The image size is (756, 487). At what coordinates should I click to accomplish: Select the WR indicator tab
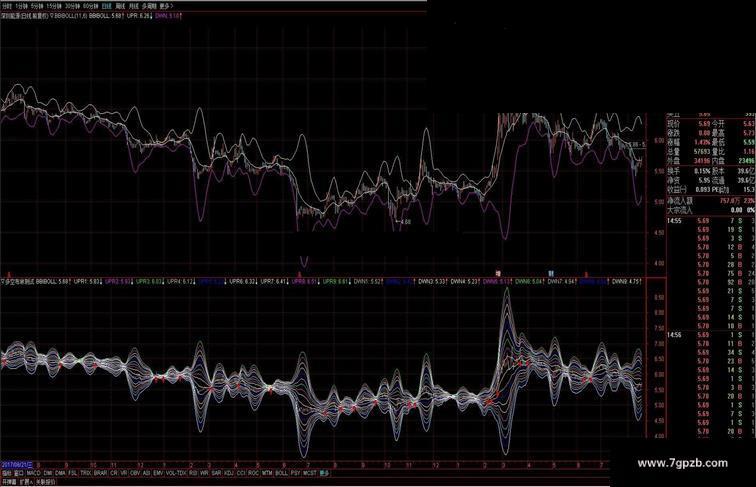[x=204, y=473]
